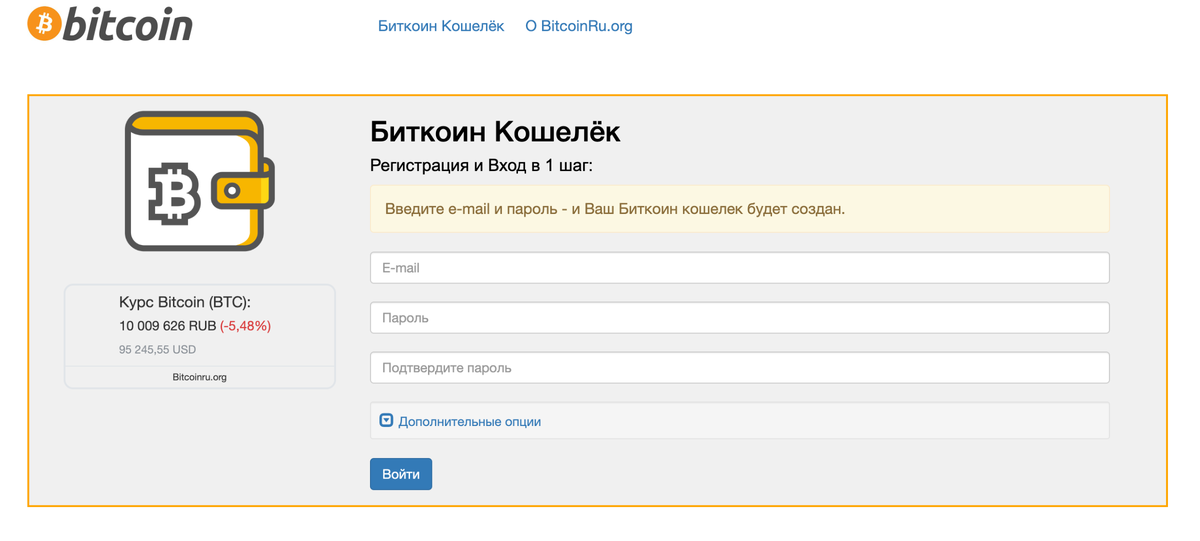
Task: Click the Регистрация и Вход subtitle
Action: pyautogui.click(x=481, y=165)
